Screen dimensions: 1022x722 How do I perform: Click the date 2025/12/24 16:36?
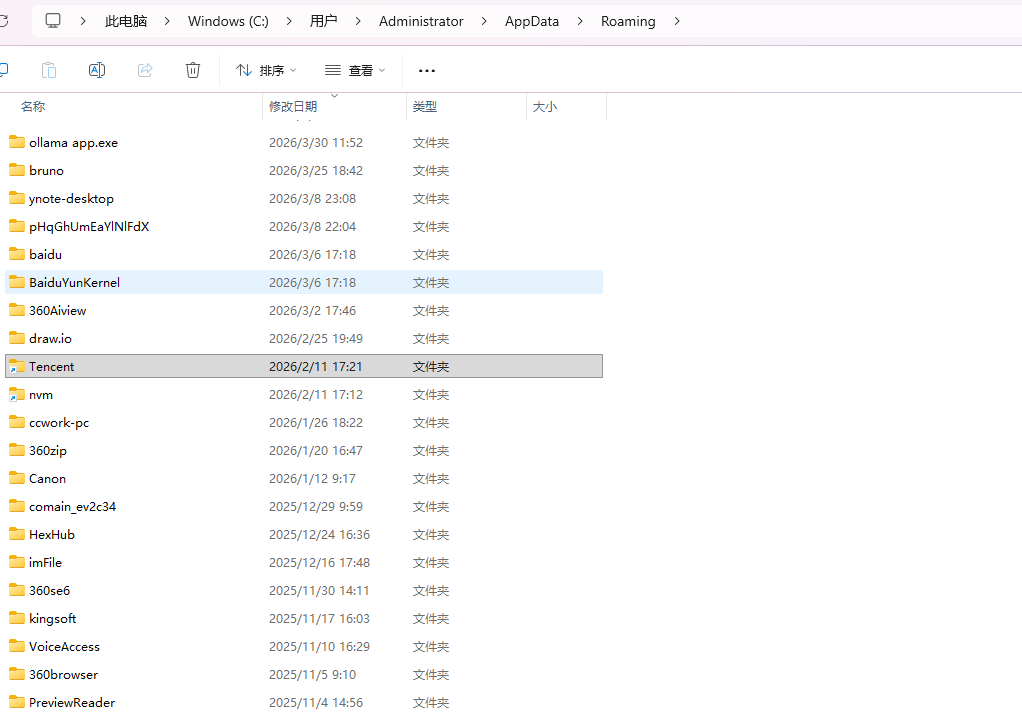click(319, 534)
